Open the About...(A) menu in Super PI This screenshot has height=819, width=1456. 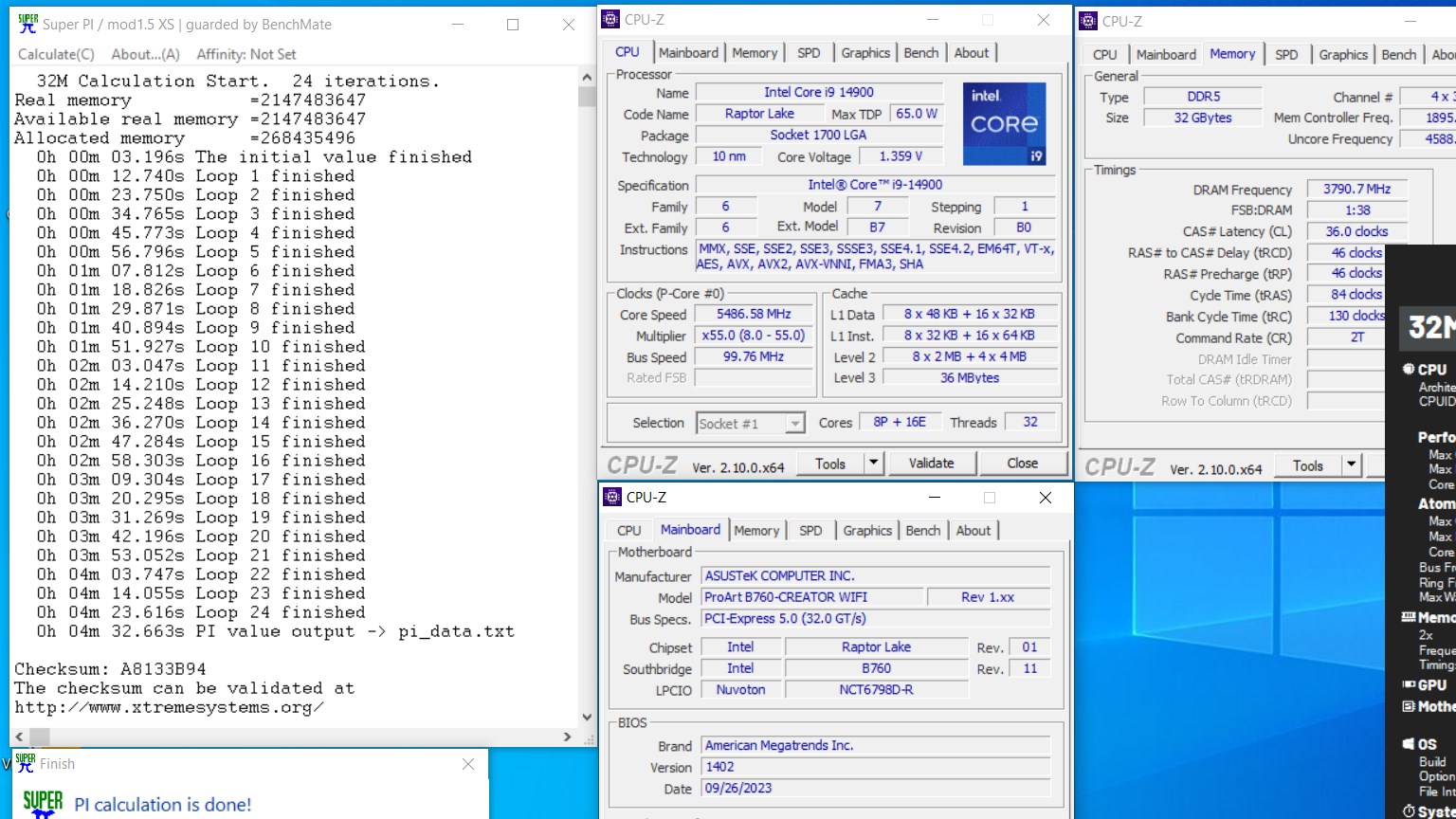tap(145, 54)
